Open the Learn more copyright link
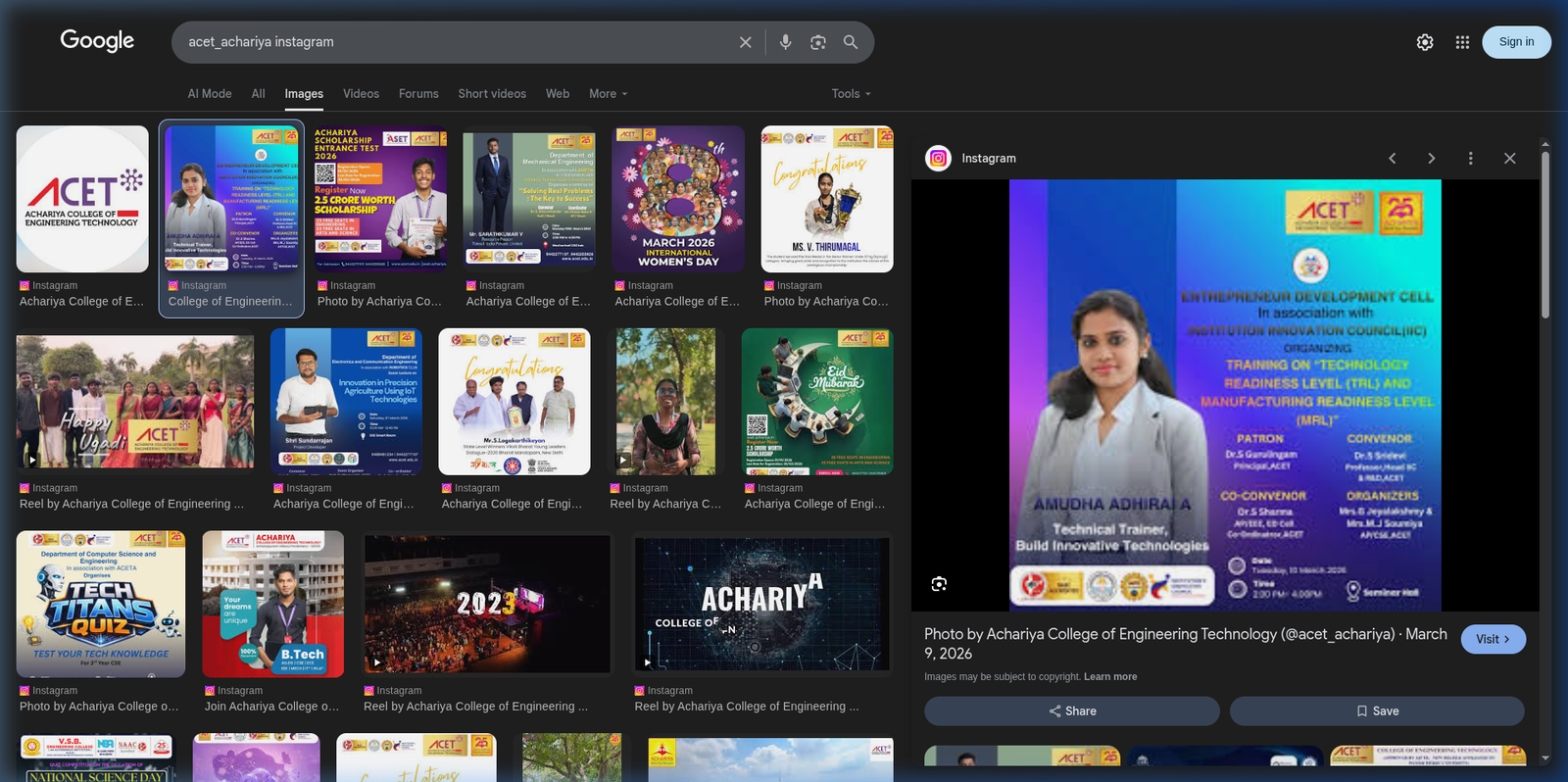Screen dimensions: 1568x782 (x=1110, y=677)
